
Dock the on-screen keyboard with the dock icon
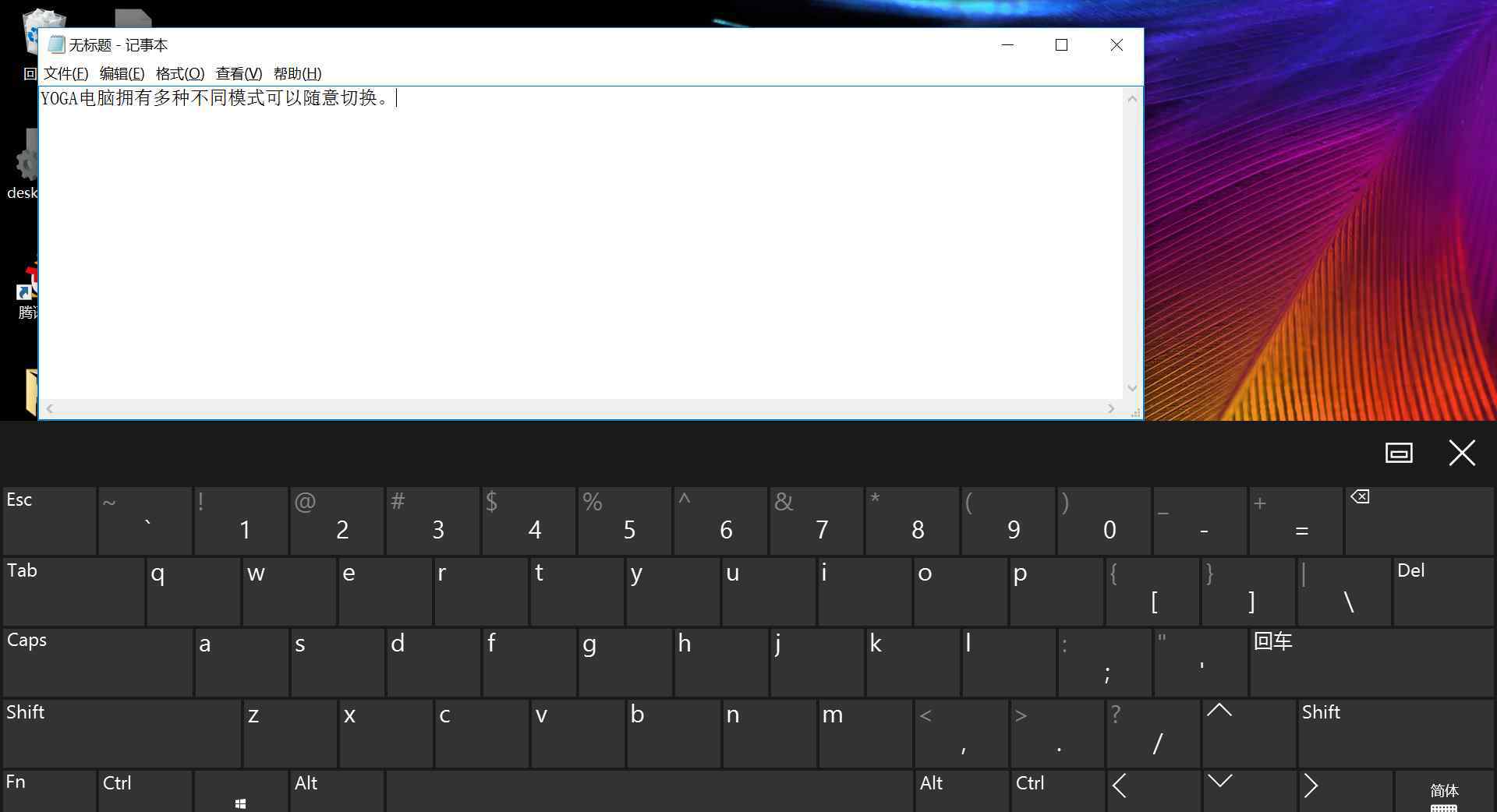tap(1399, 453)
